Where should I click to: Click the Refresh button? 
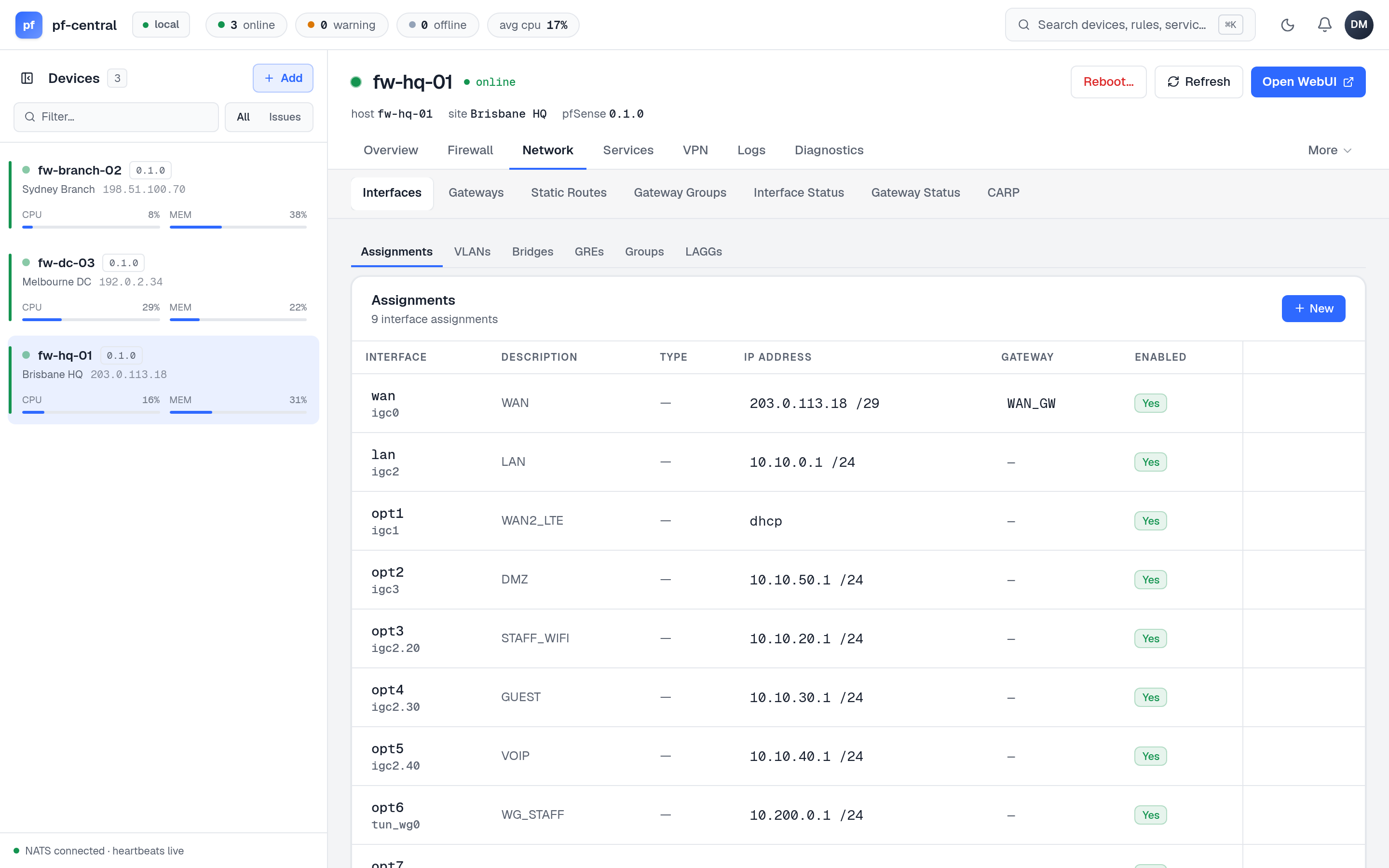[x=1198, y=82]
